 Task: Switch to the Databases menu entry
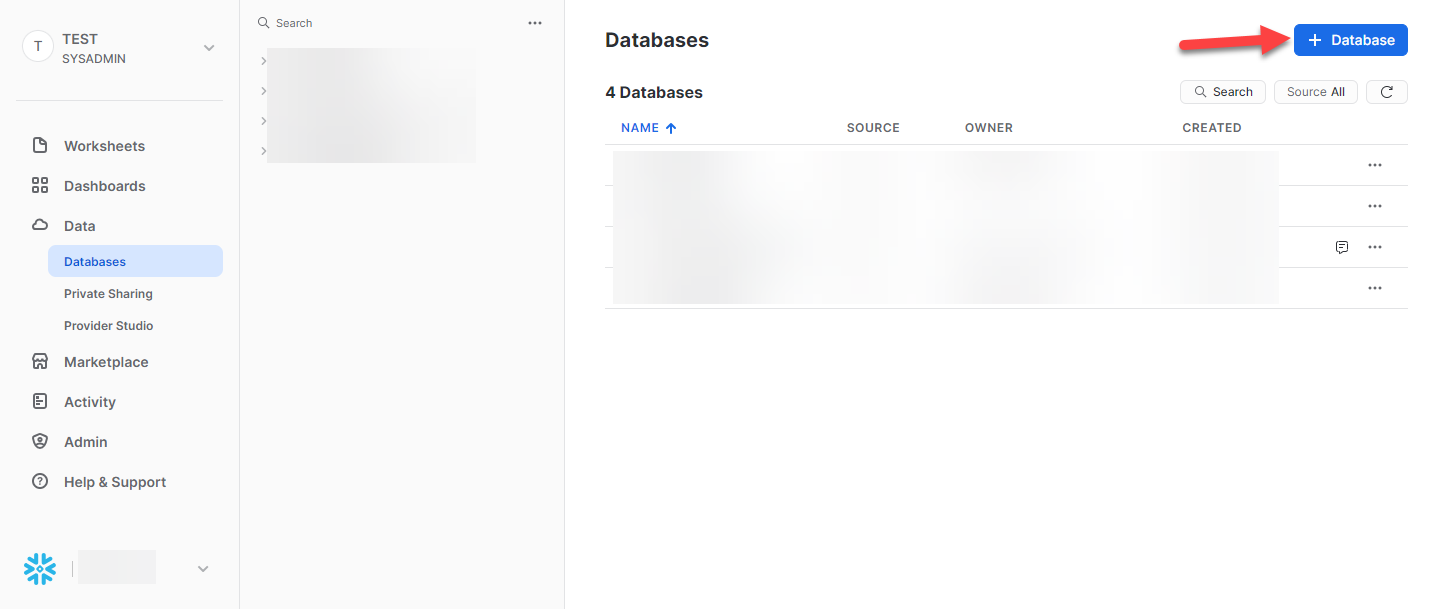94,261
